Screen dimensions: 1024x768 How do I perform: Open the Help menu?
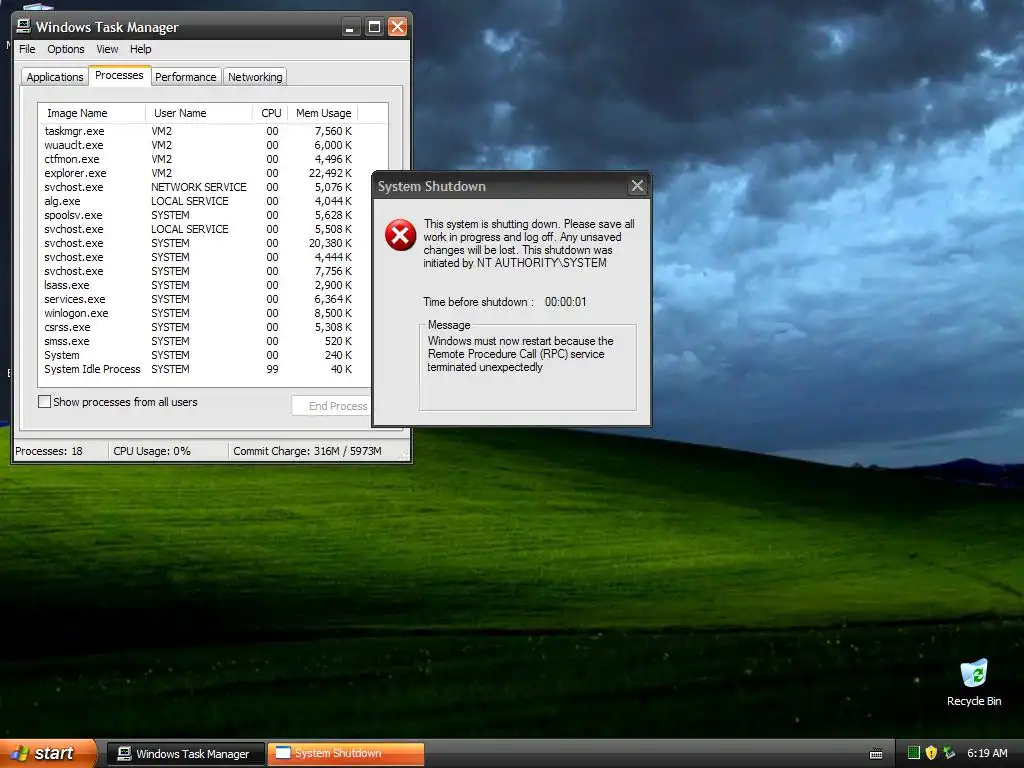click(140, 49)
